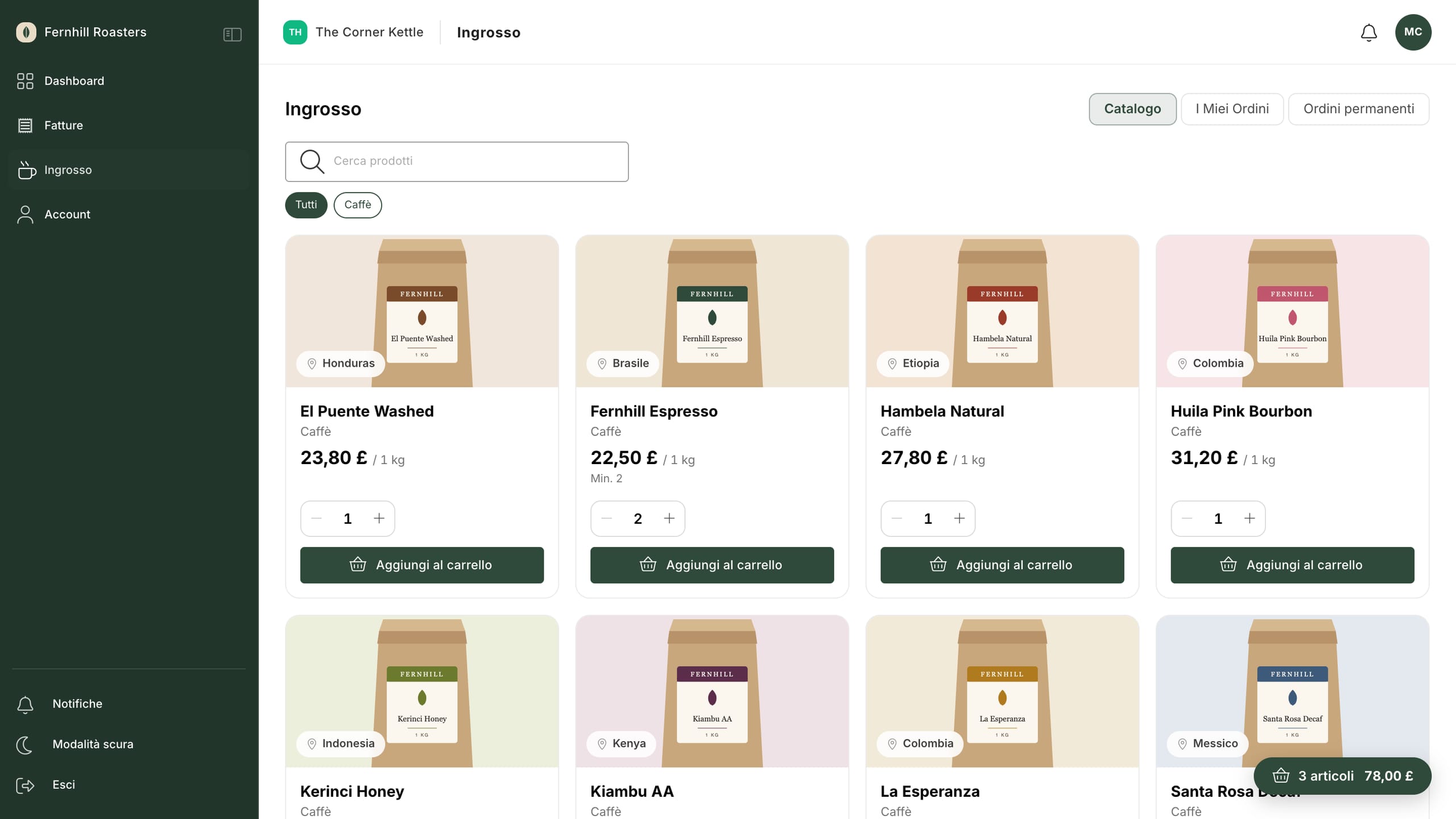Focus the Cerca prodotti search field
The width and height of the screenshot is (1456, 819).
457,162
